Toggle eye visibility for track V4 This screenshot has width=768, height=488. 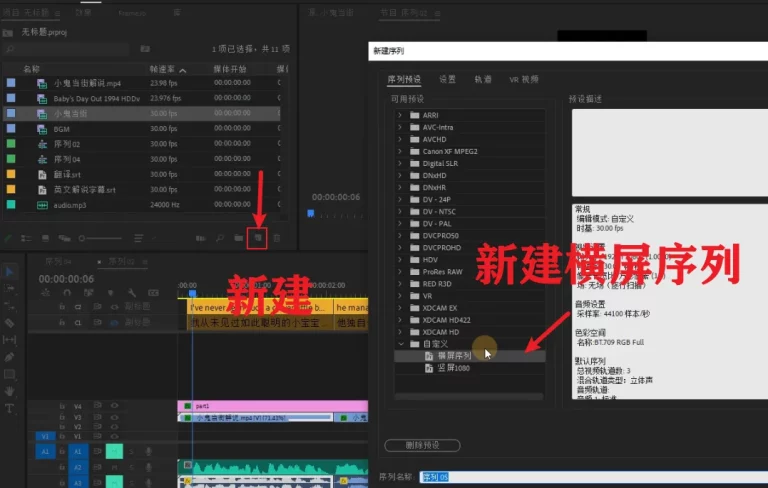click(x=113, y=406)
